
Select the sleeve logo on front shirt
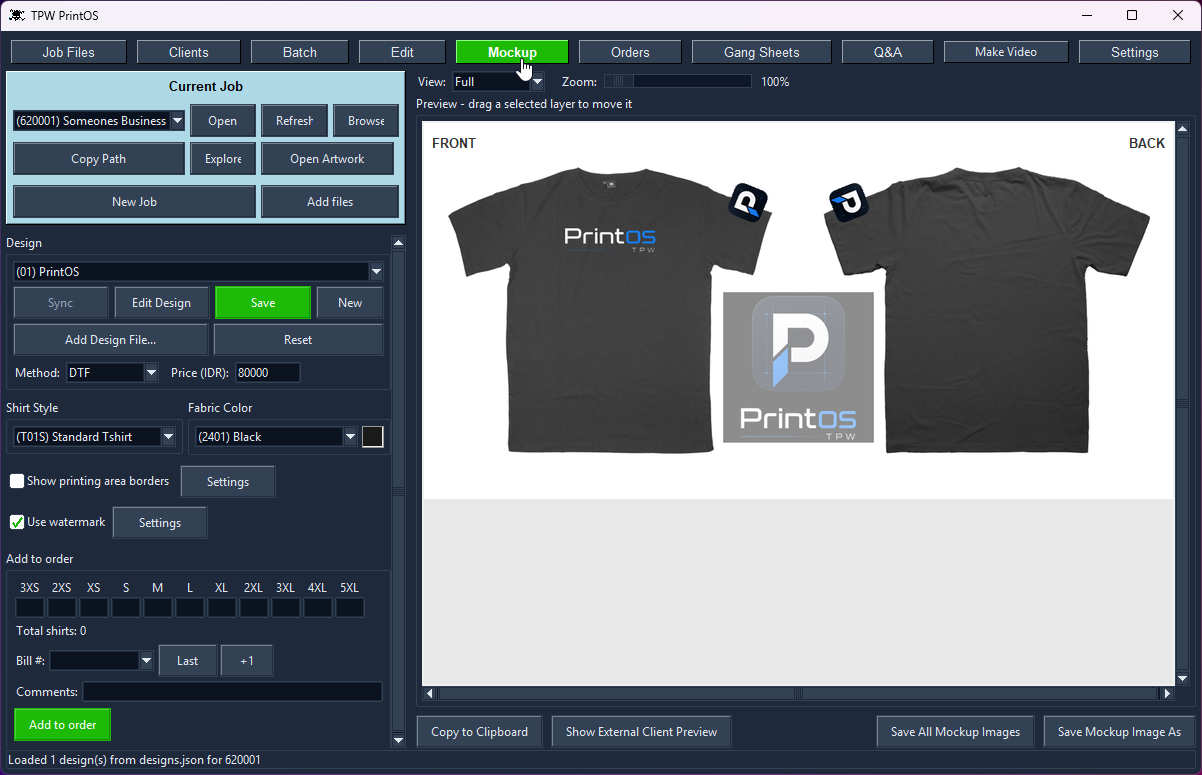tap(748, 202)
